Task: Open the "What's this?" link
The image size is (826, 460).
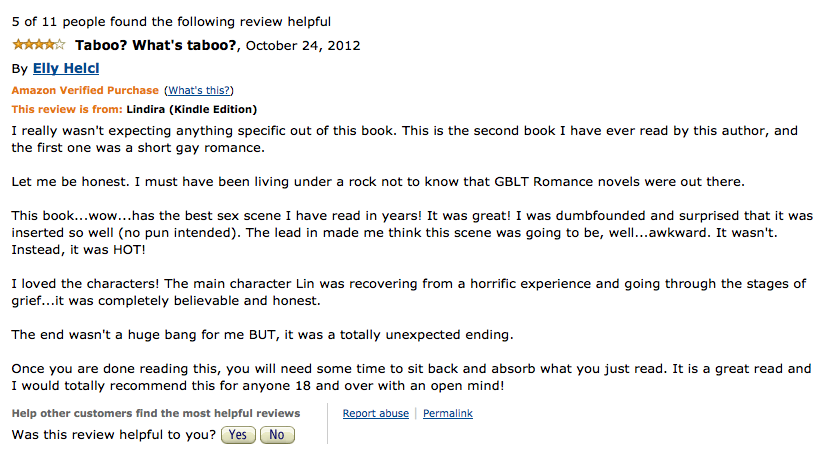Action: (199, 90)
